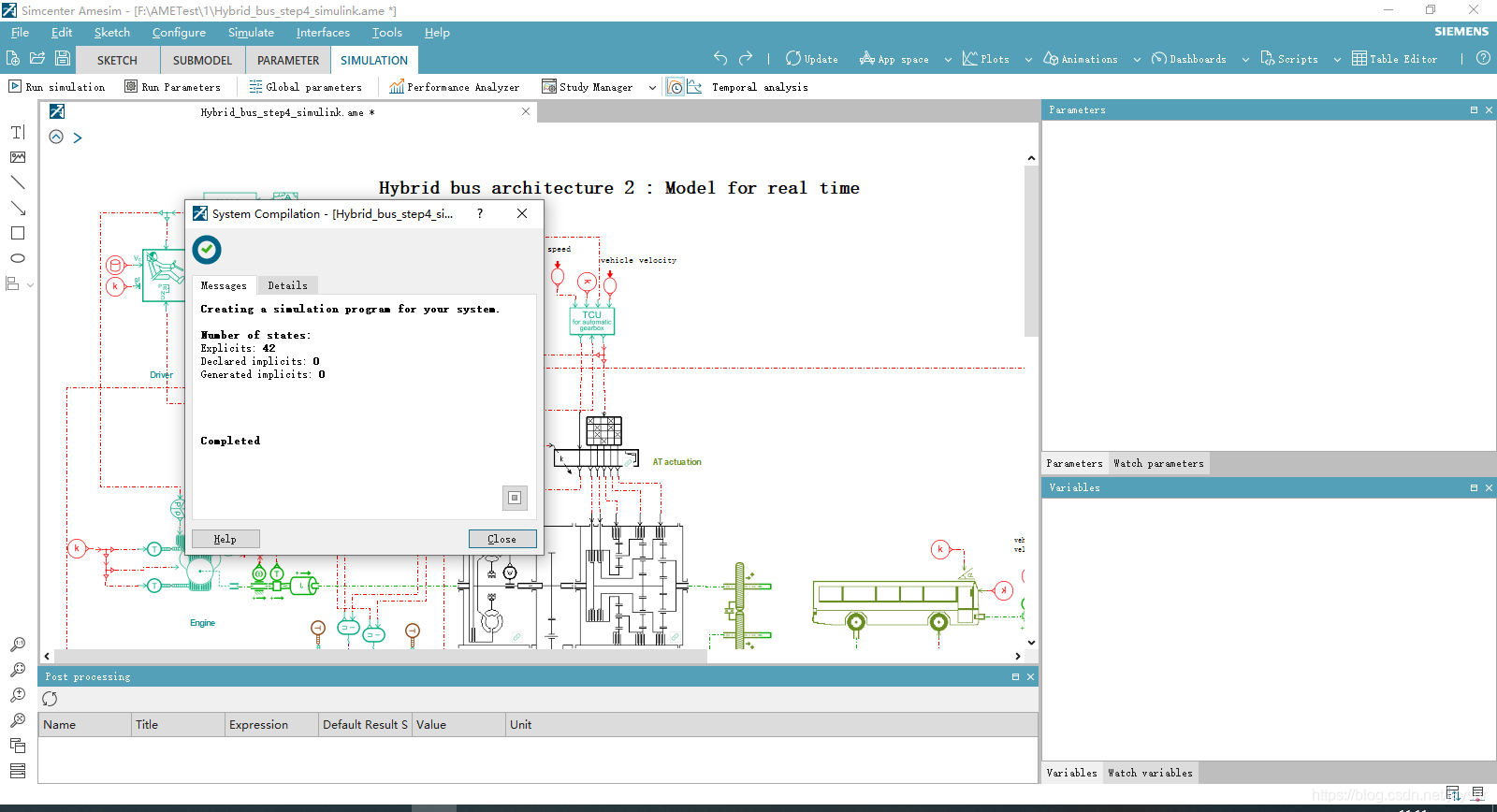Viewport: 1497px width, 812px height.
Task: Click the Update toolbar button
Action: click(x=812, y=59)
